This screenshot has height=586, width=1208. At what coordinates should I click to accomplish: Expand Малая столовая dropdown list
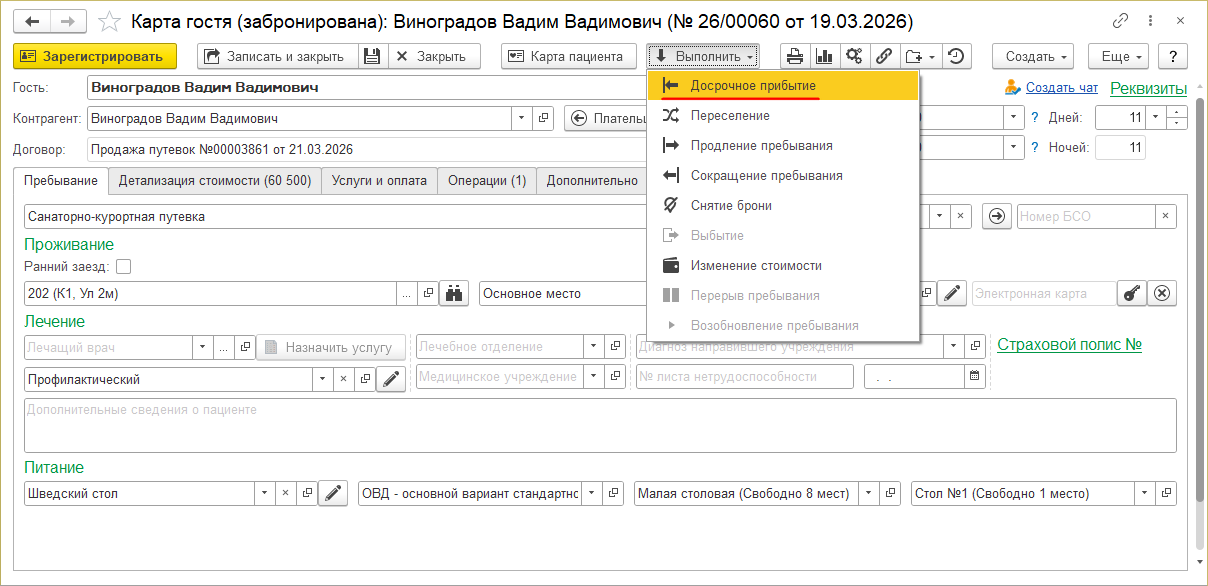866,493
